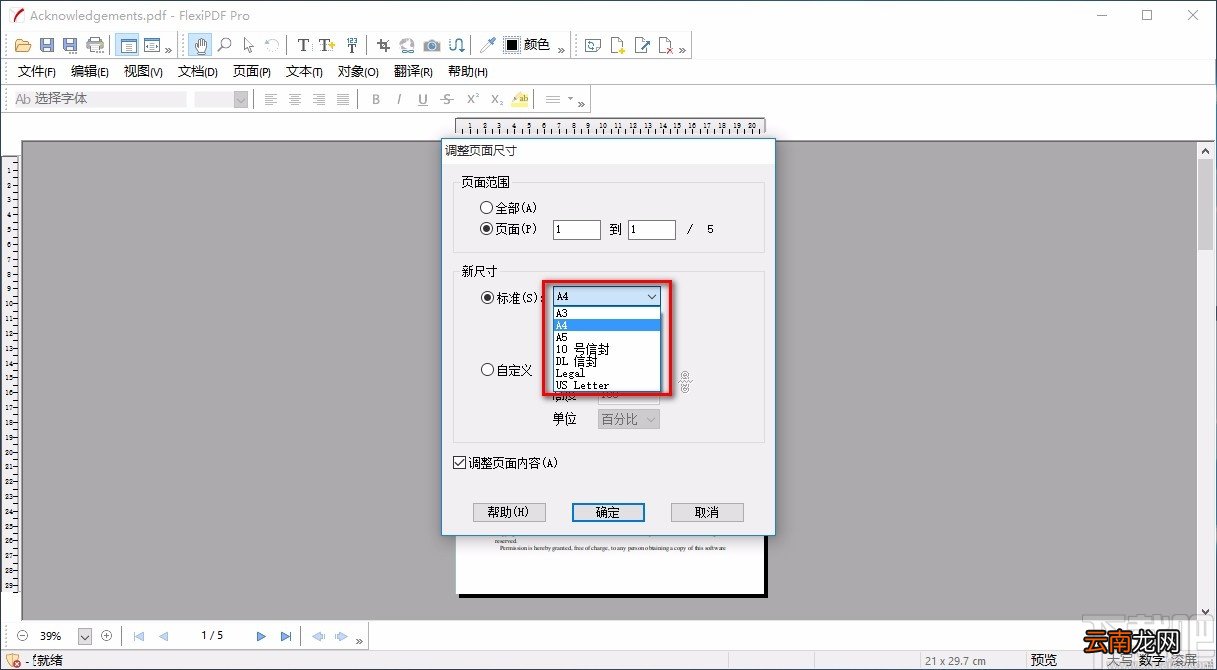
Task: Click the 123 page numbering text icon
Action: click(x=351, y=45)
